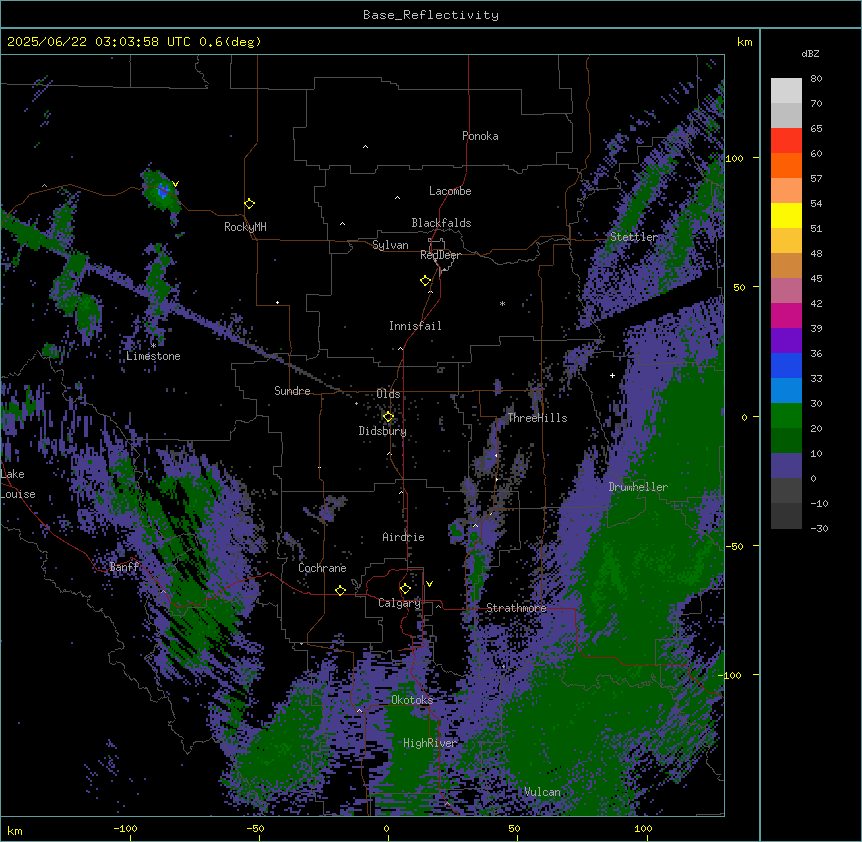Click the yellow diamond marker above Calgary label

click(x=405, y=589)
